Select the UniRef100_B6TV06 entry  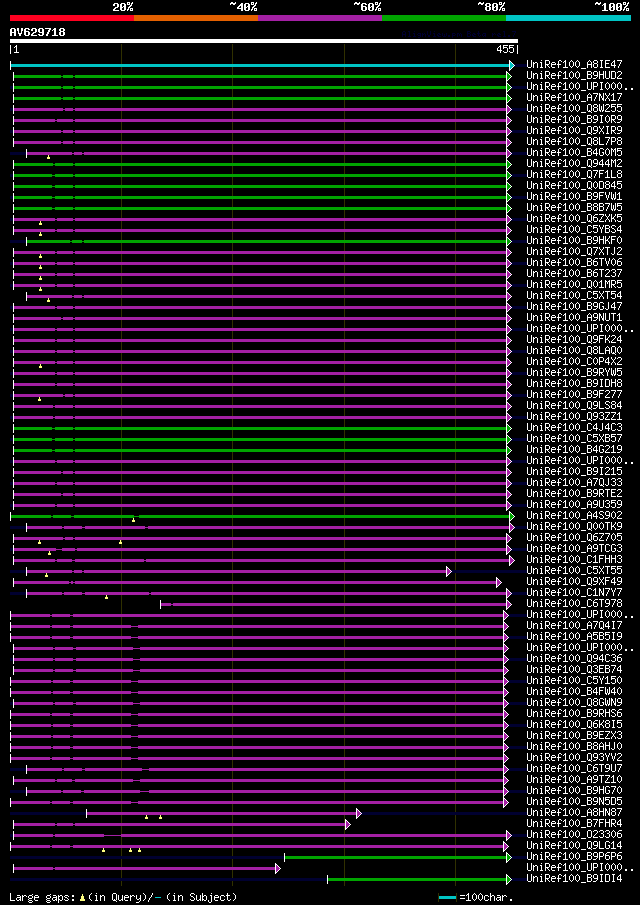point(574,263)
